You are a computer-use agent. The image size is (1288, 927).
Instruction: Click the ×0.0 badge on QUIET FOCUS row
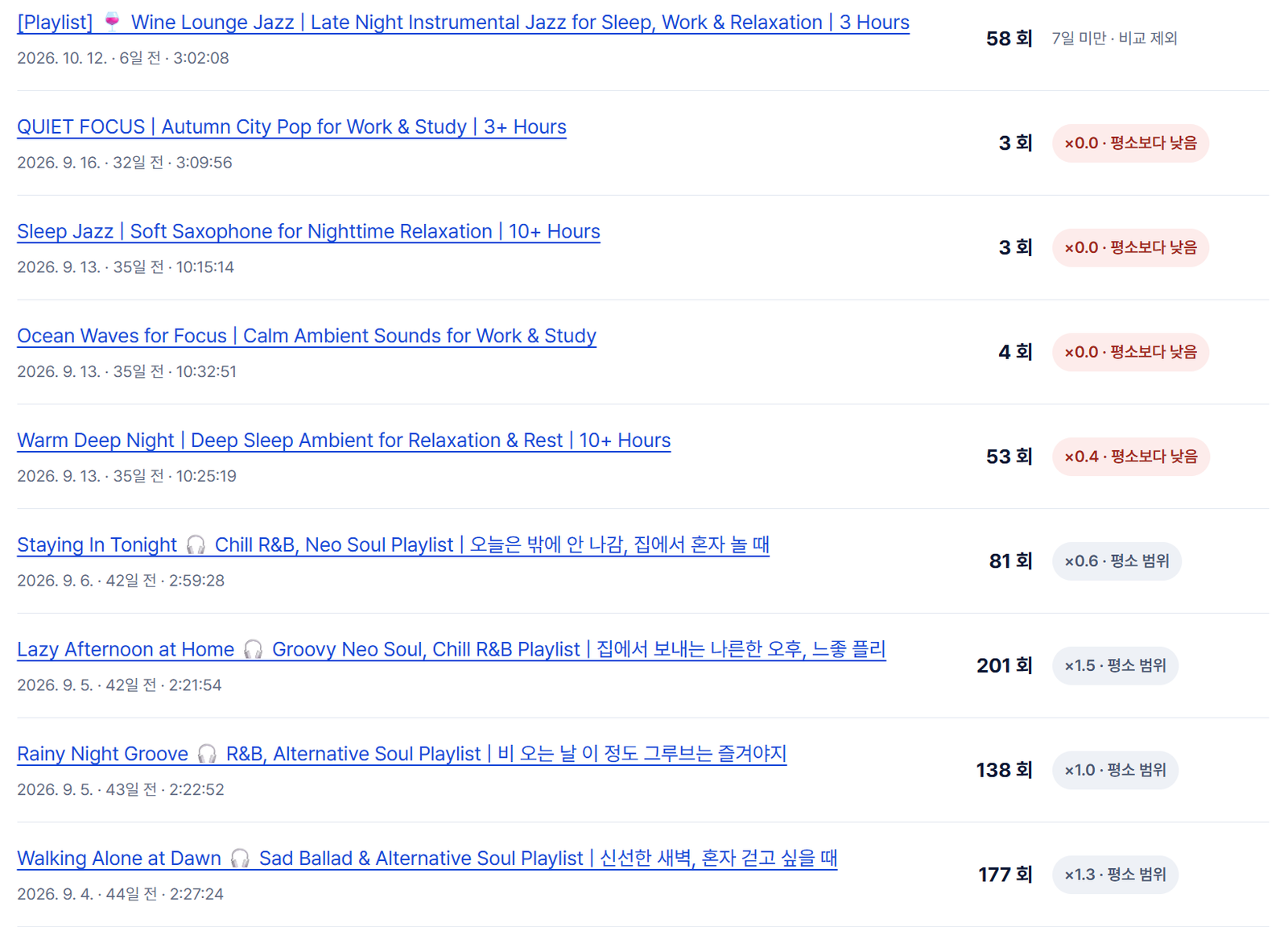1130,143
